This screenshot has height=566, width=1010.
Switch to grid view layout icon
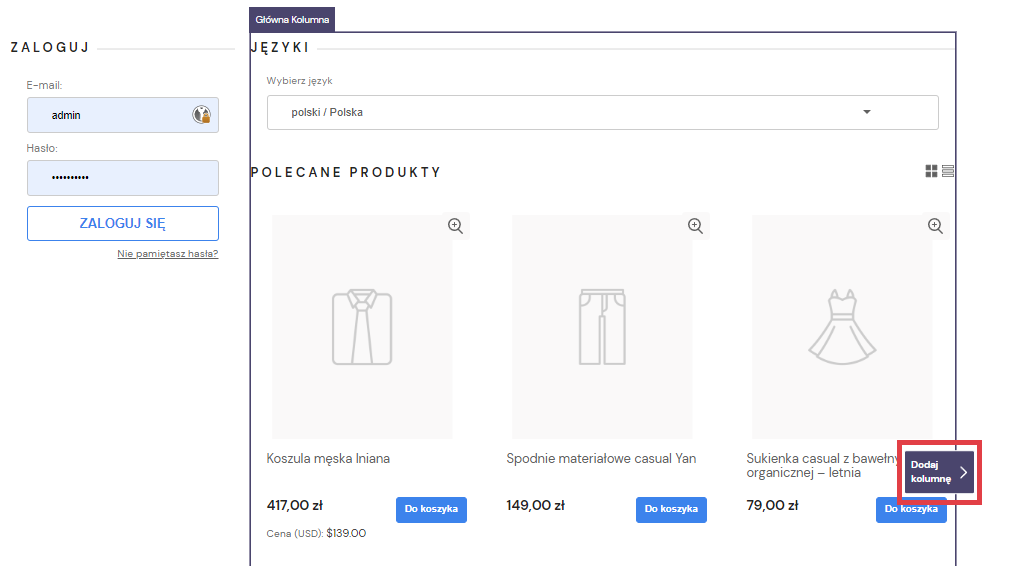click(x=931, y=171)
